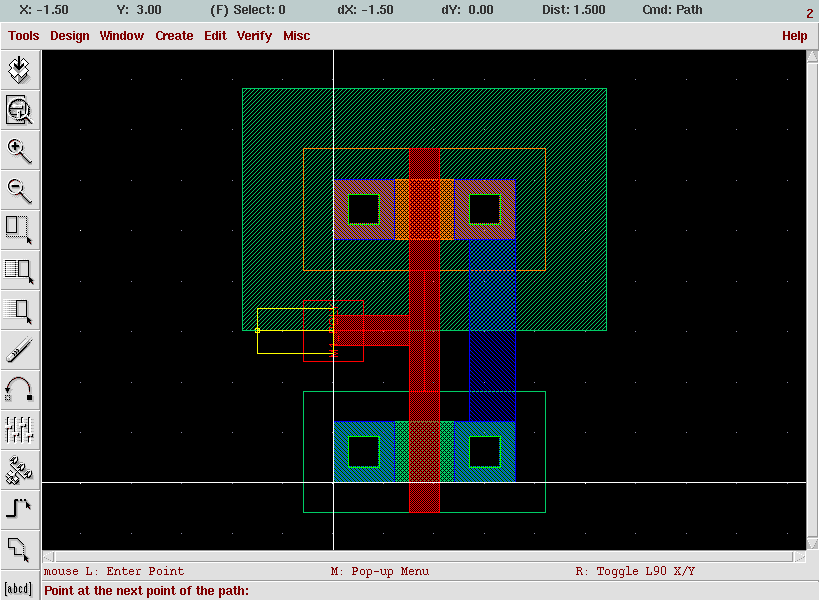The width and height of the screenshot is (819, 600).
Task: Click the 'R: Toggle L90 X/Y' hint
Action: point(635,571)
